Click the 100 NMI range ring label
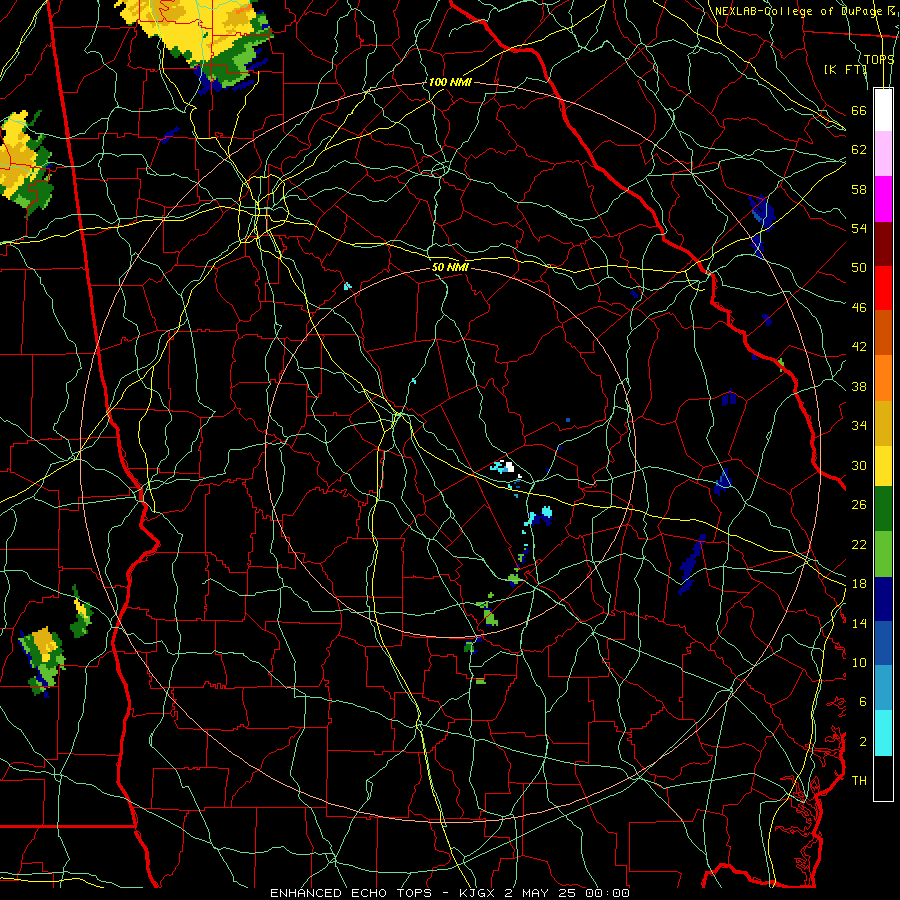The width and height of the screenshot is (900, 900). coord(450,83)
